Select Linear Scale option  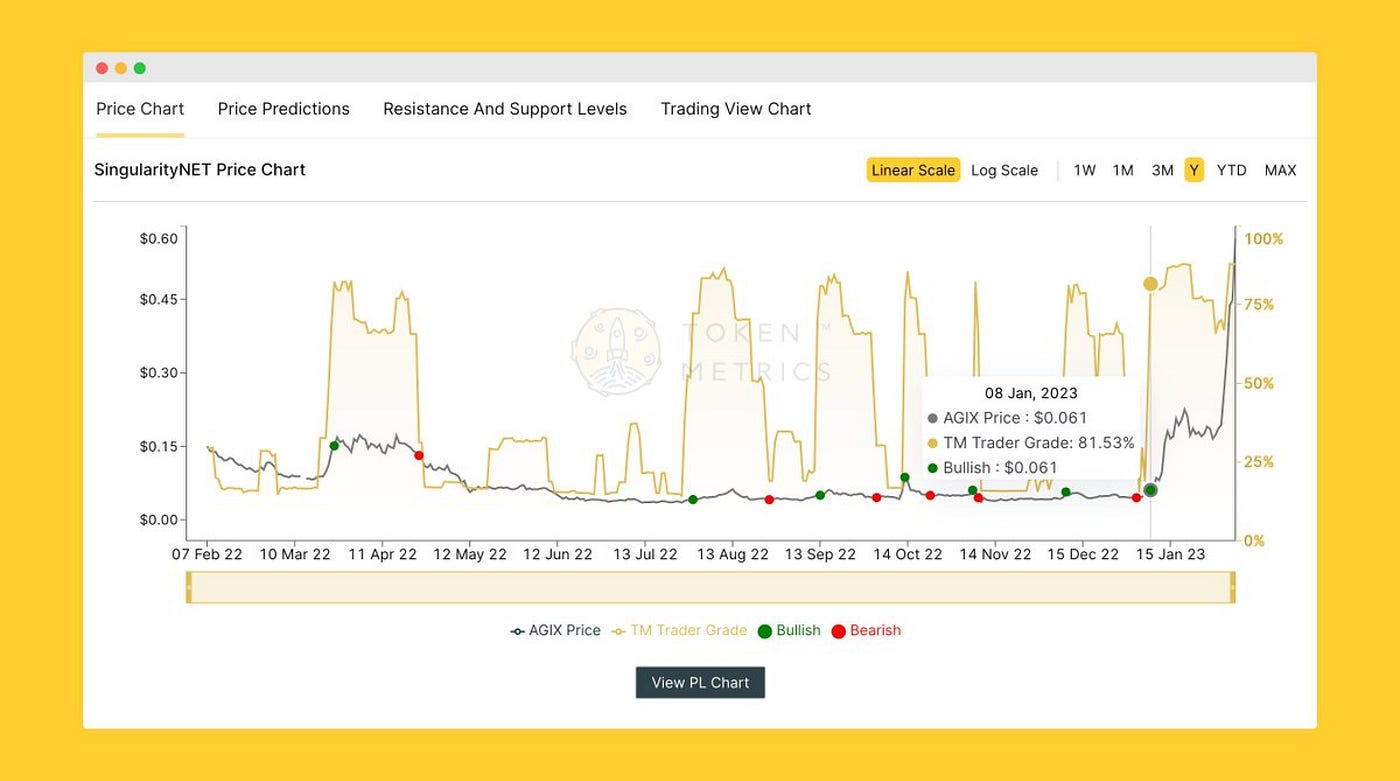click(x=913, y=170)
